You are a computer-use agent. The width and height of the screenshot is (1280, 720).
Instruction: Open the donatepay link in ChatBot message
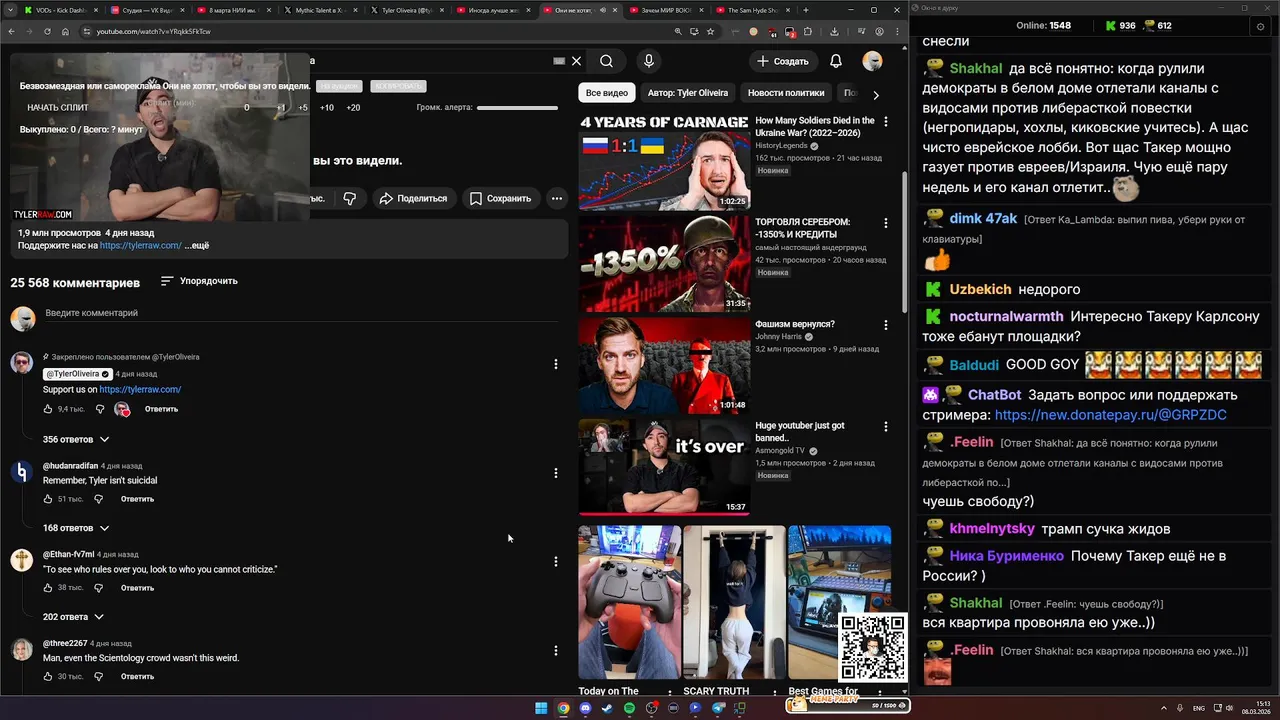pos(1110,414)
